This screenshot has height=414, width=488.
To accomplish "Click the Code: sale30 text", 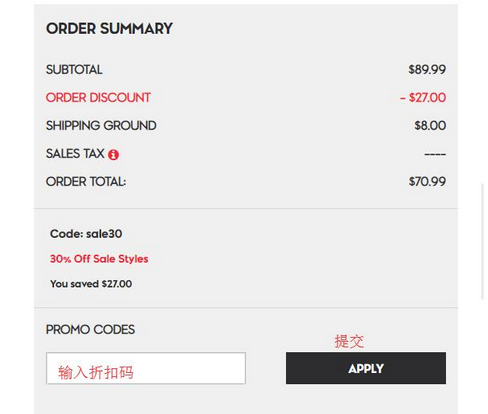I will click(86, 234).
